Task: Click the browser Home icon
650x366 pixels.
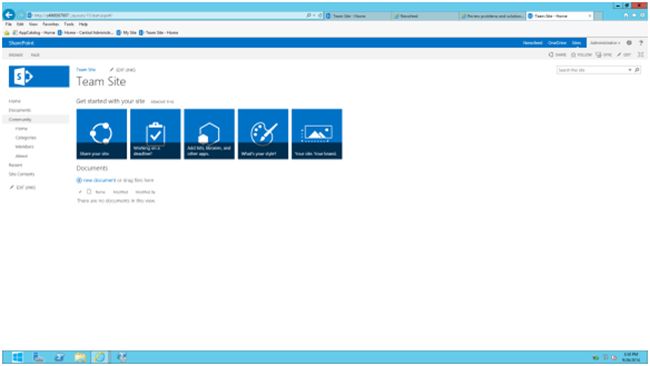Action: click(626, 15)
